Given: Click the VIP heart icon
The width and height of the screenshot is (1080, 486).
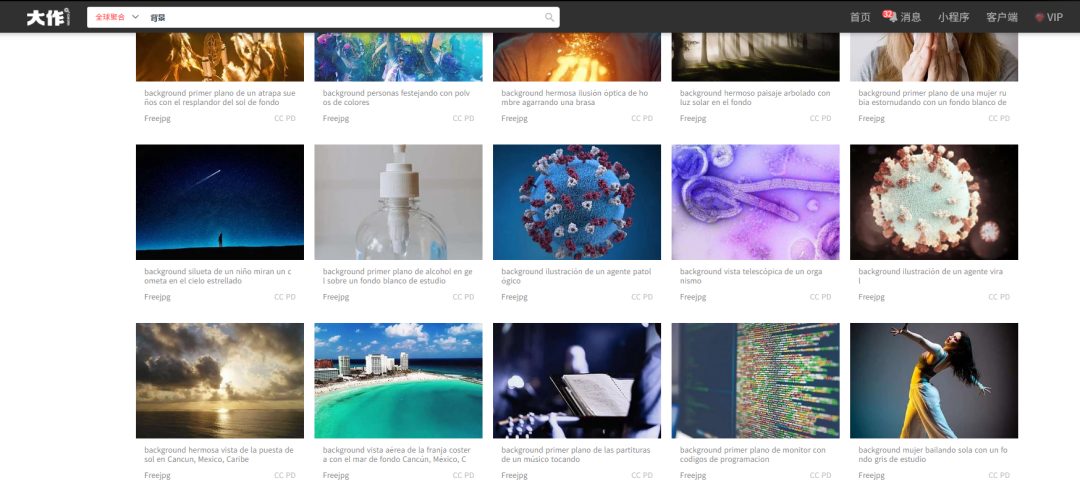Looking at the screenshot, I should pyautogui.click(x=1039, y=17).
